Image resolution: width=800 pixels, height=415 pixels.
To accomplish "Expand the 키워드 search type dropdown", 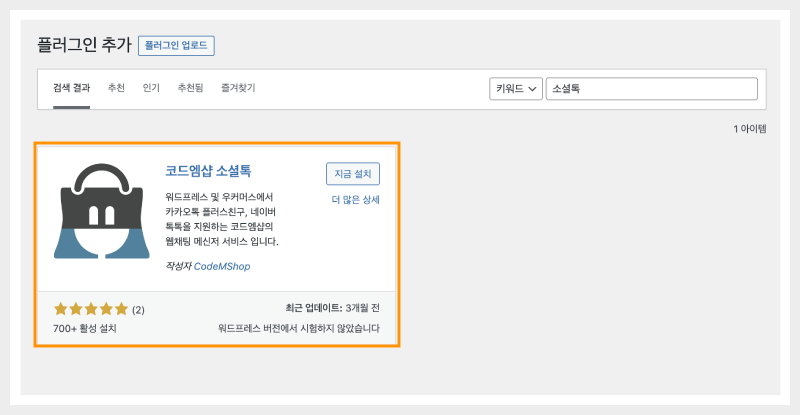I will pyautogui.click(x=516, y=89).
